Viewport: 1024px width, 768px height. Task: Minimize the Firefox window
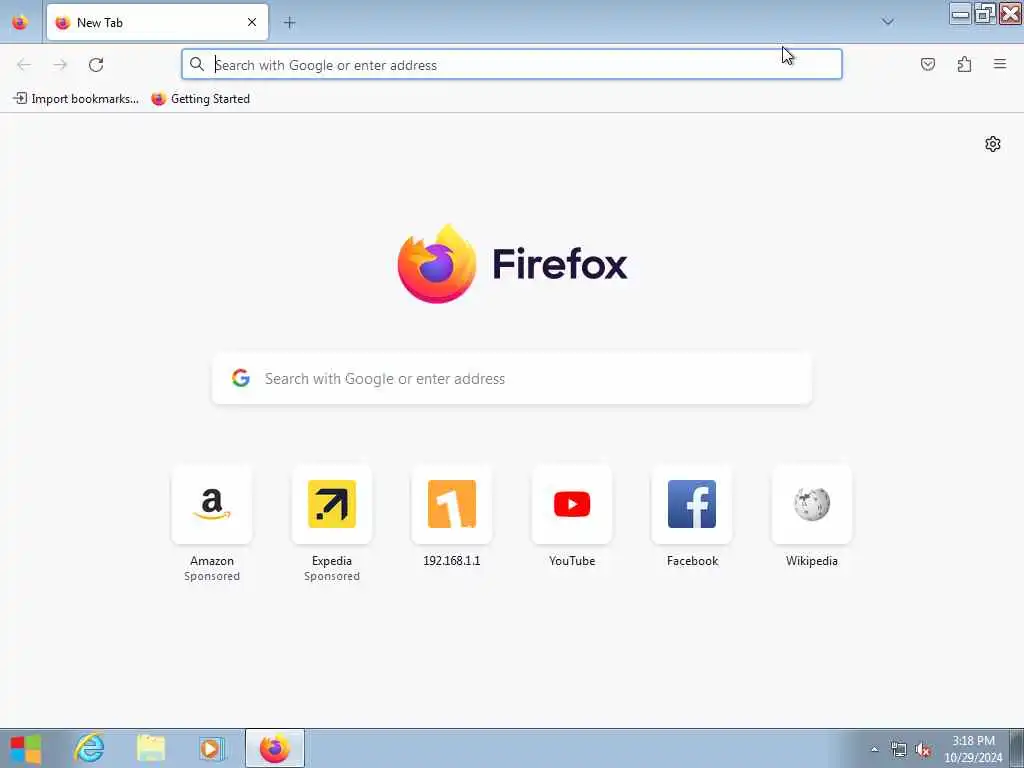coord(960,14)
